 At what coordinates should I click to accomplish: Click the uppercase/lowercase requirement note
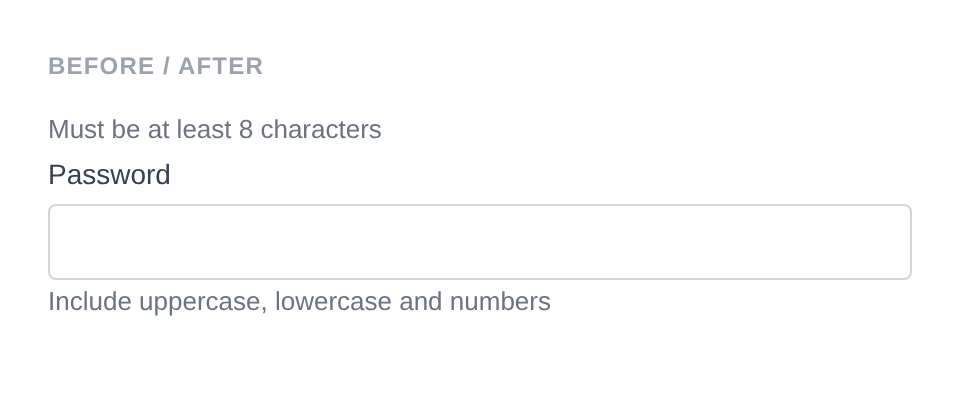pyautogui.click(x=299, y=302)
